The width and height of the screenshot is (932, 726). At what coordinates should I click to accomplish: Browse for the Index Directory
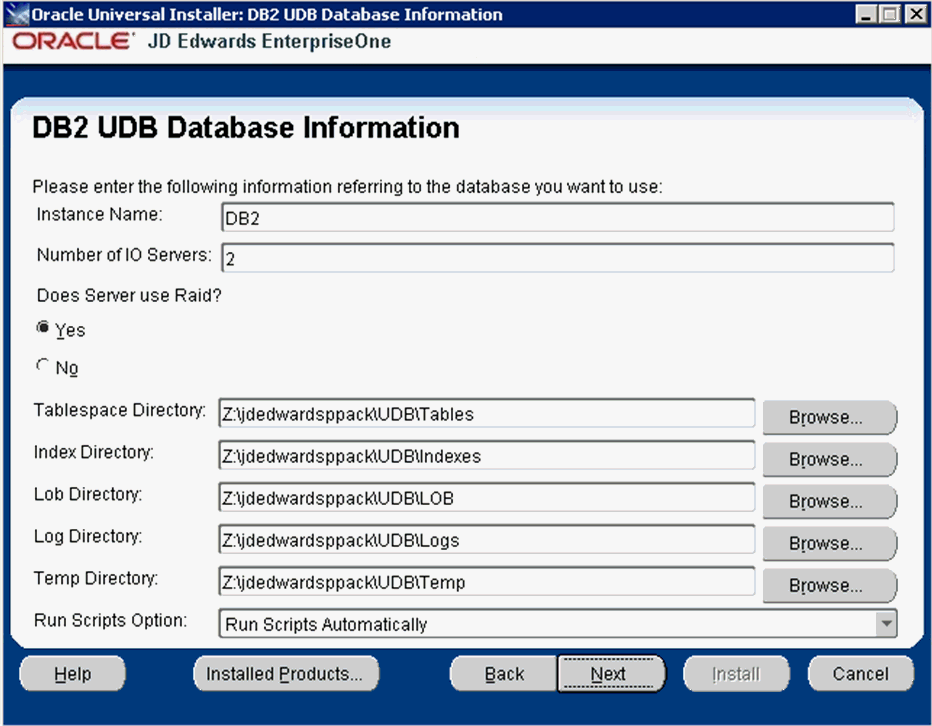pos(830,460)
